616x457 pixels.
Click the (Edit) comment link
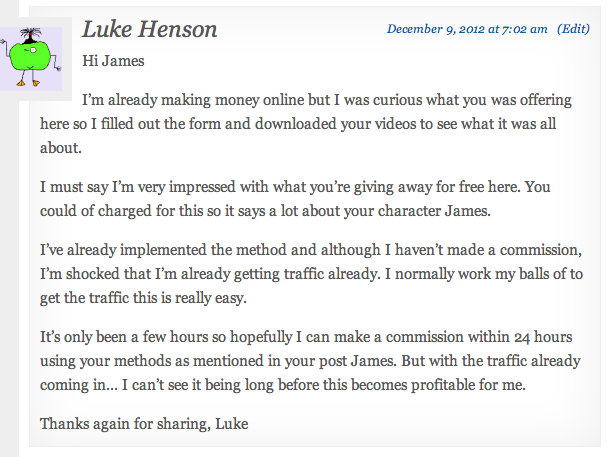pyautogui.click(x=573, y=29)
